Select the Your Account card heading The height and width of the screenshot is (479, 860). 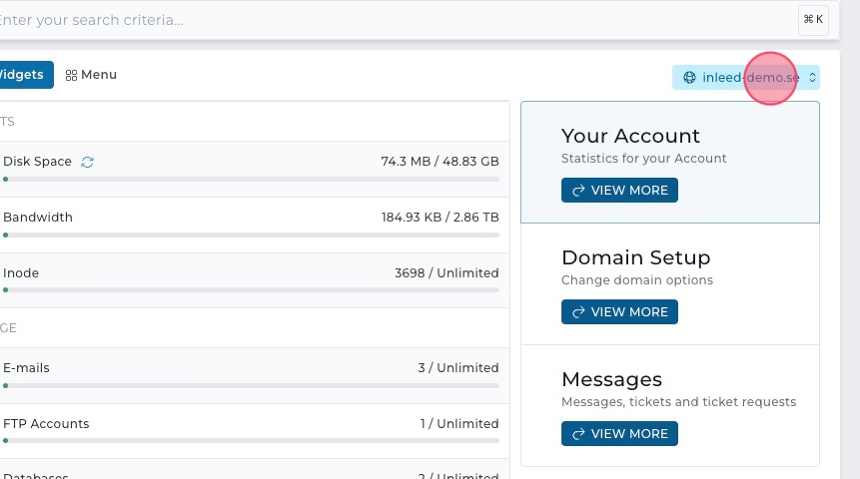tap(630, 136)
